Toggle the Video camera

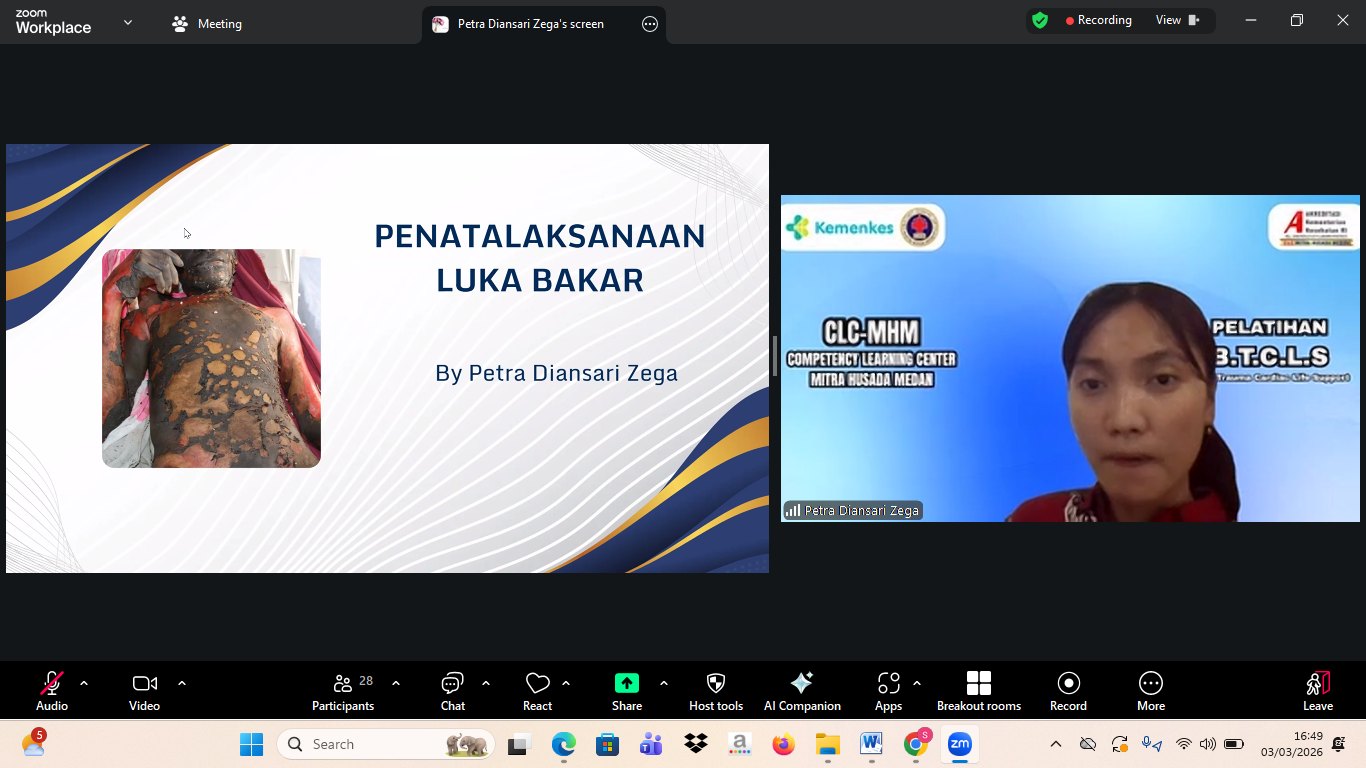click(x=144, y=690)
